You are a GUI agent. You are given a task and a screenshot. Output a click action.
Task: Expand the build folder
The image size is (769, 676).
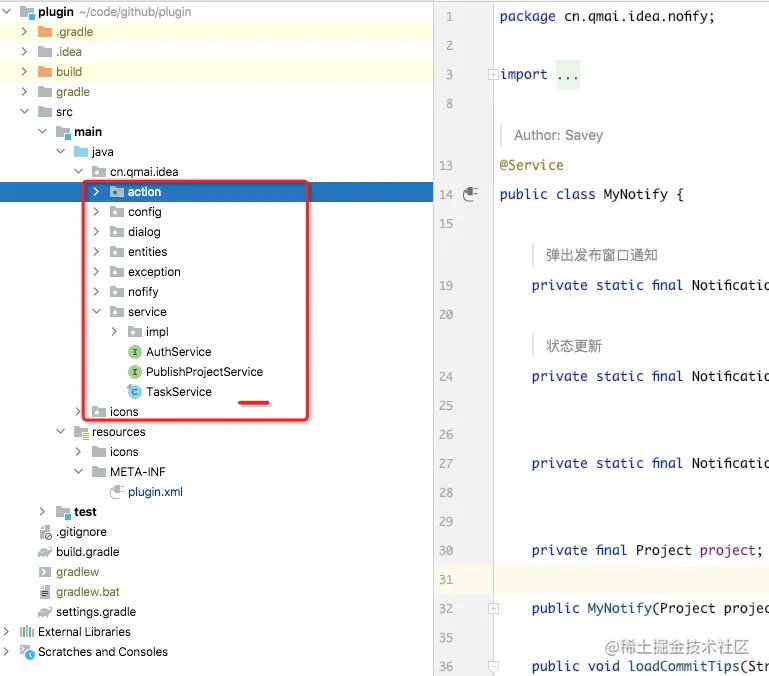tap(24, 72)
